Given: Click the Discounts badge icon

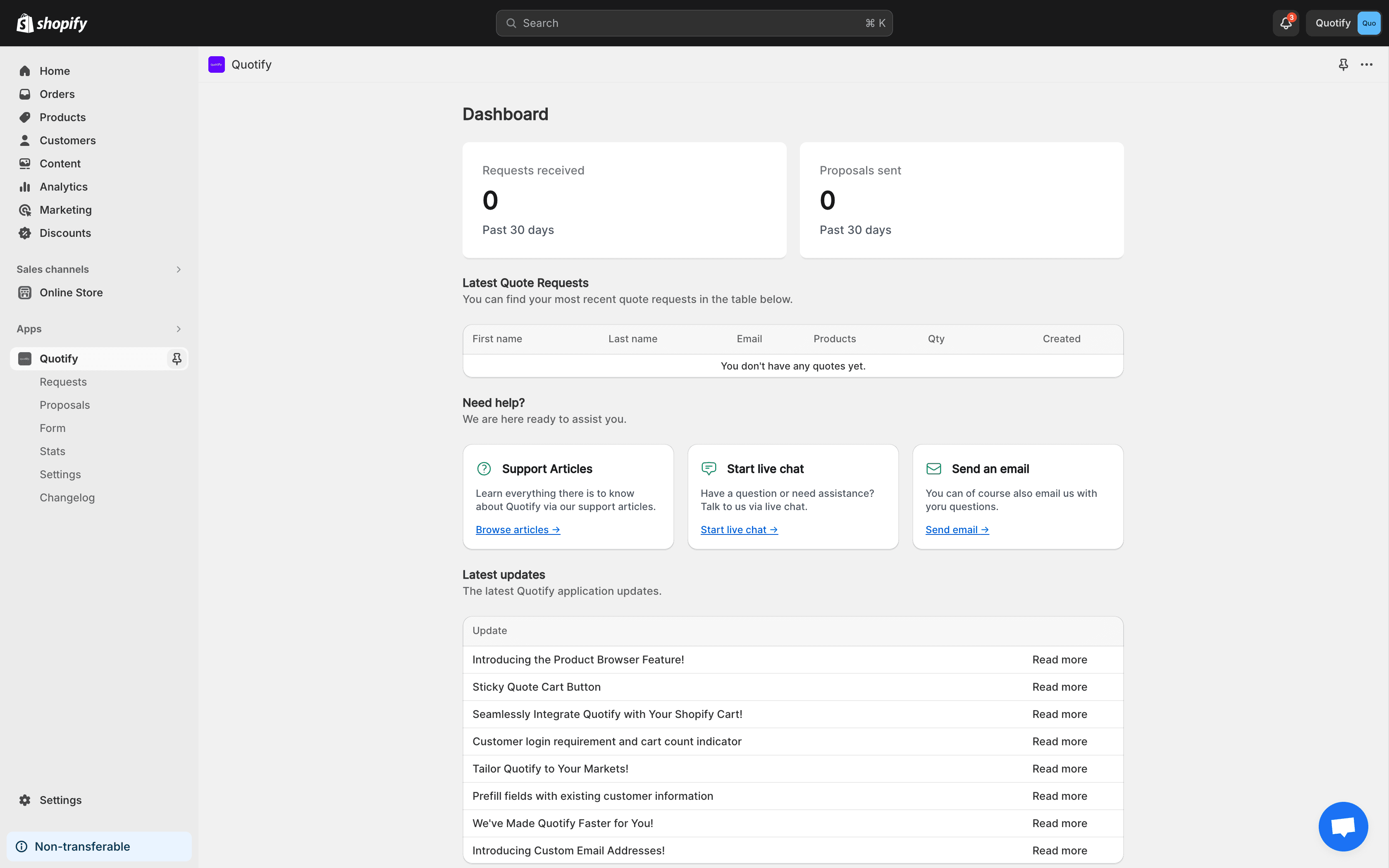Looking at the screenshot, I should tap(25, 232).
